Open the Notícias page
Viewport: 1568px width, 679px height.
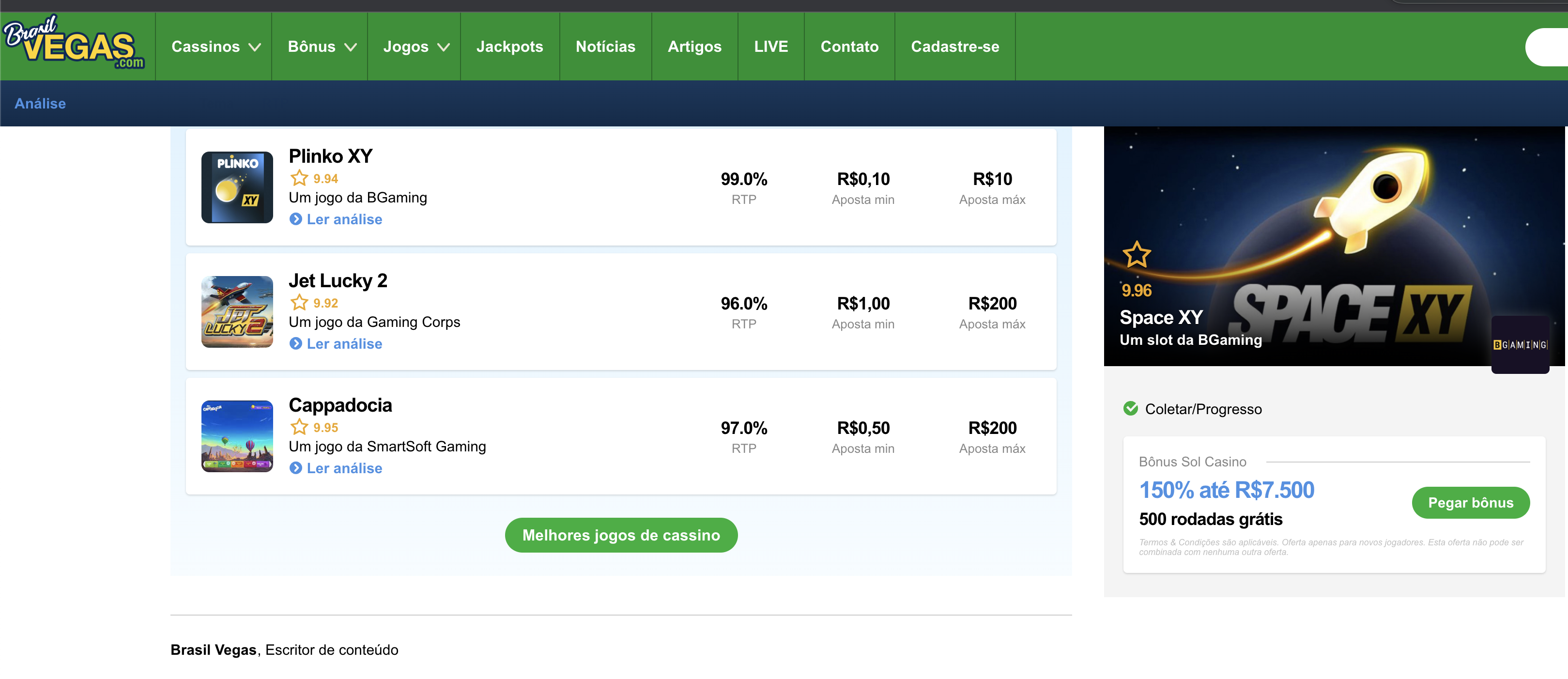[x=605, y=47]
